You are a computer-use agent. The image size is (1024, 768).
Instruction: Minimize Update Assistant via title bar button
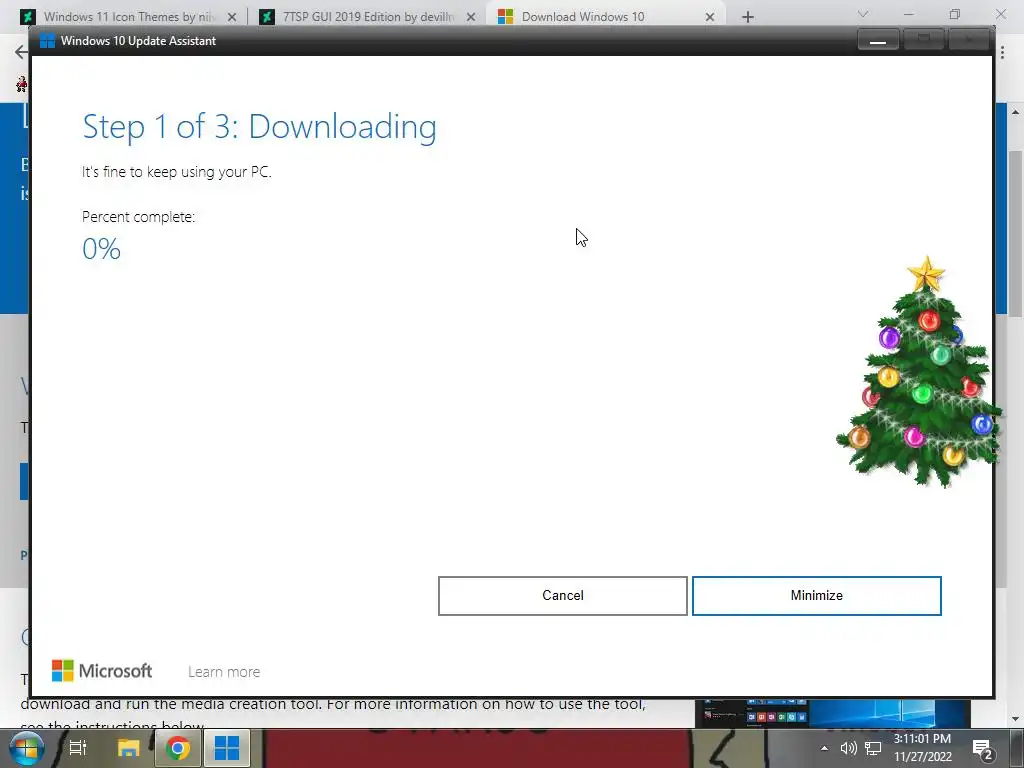[x=878, y=40]
